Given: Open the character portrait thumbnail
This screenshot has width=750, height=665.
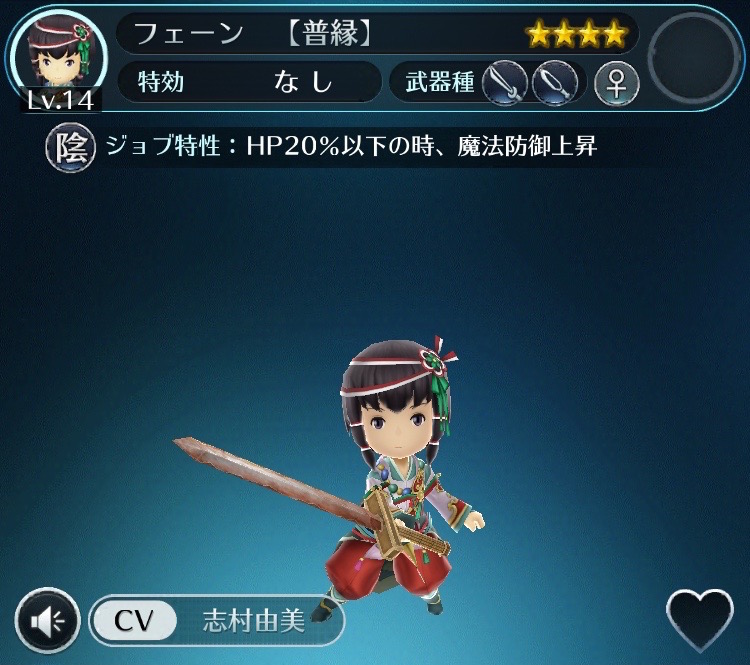Looking at the screenshot, I should click(x=59, y=56).
